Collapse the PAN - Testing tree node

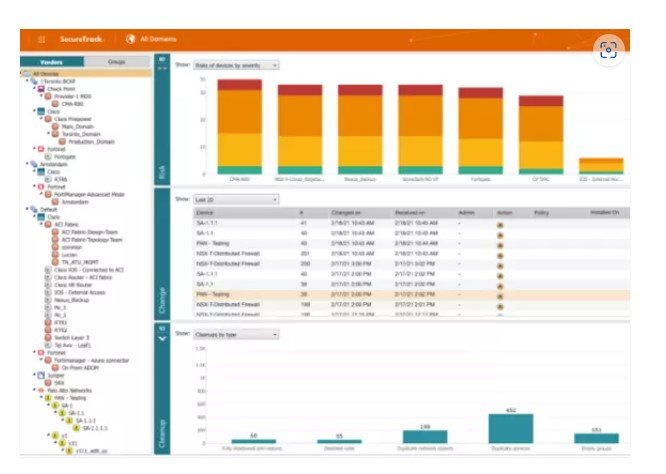(x=42, y=398)
